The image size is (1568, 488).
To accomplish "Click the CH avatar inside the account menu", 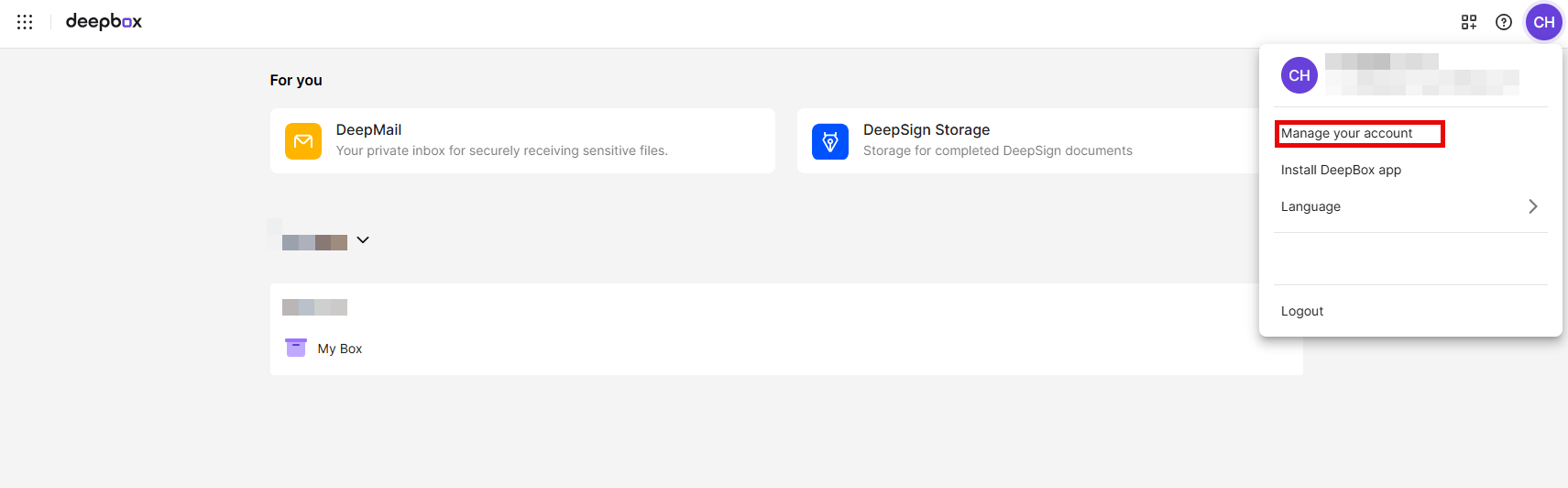I will pyautogui.click(x=1299, y=75).
